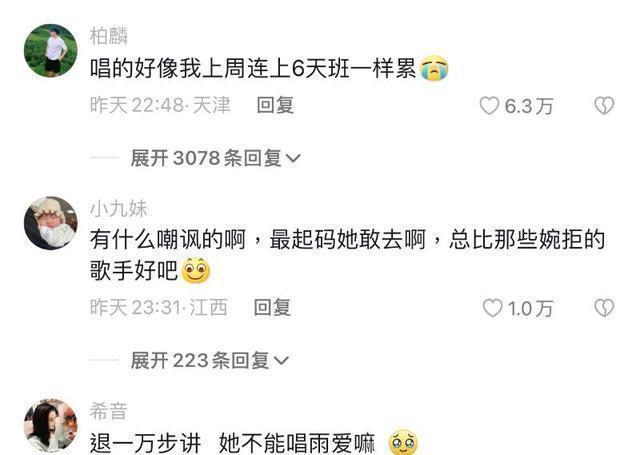Tap 希音's comment text 她不能唱雨爱嘛

coord(297,444)
